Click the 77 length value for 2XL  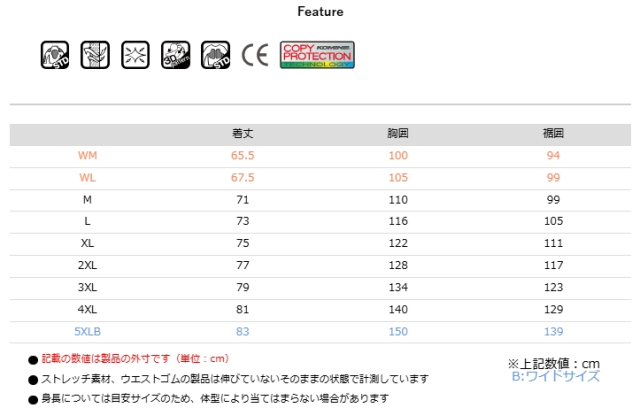[x=242, y=265]
